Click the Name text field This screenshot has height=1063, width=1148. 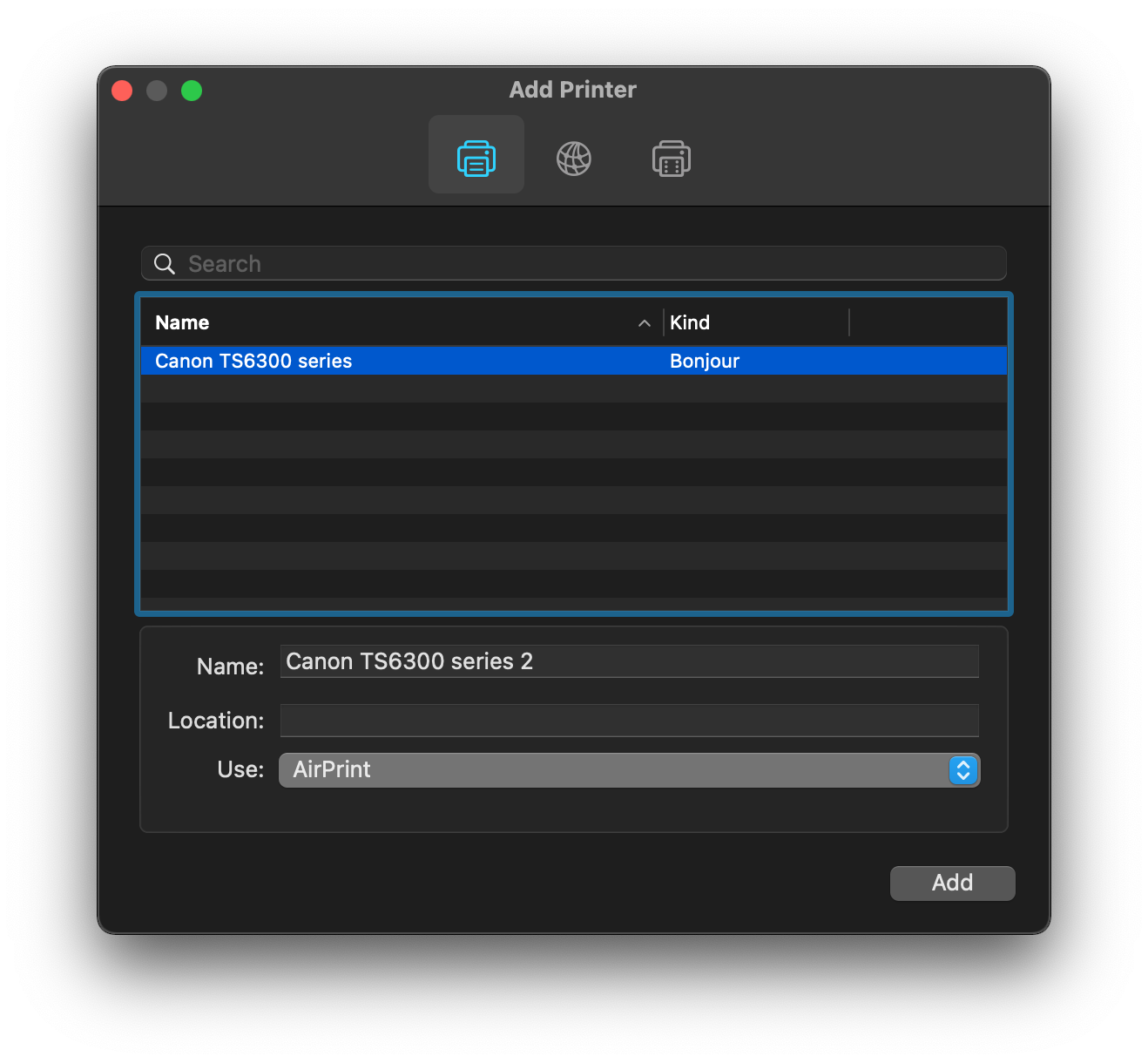click(629, 660)
